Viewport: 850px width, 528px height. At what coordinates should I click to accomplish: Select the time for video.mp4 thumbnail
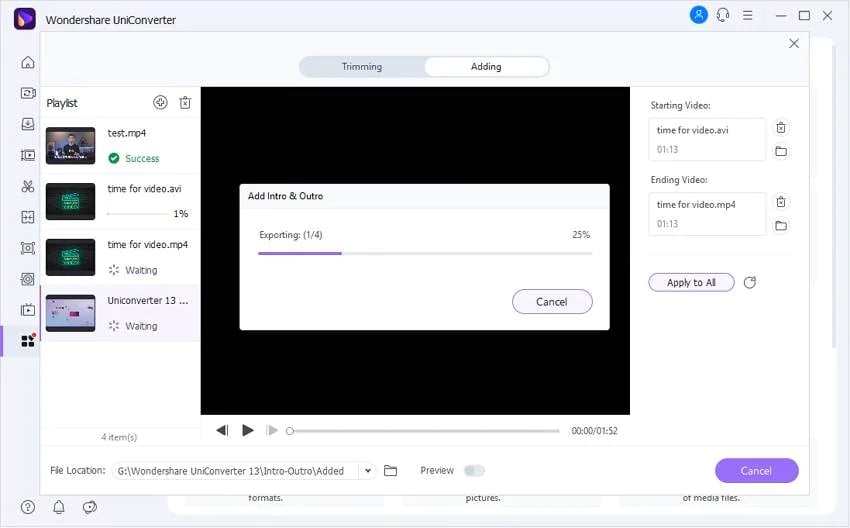click(70, 257)
